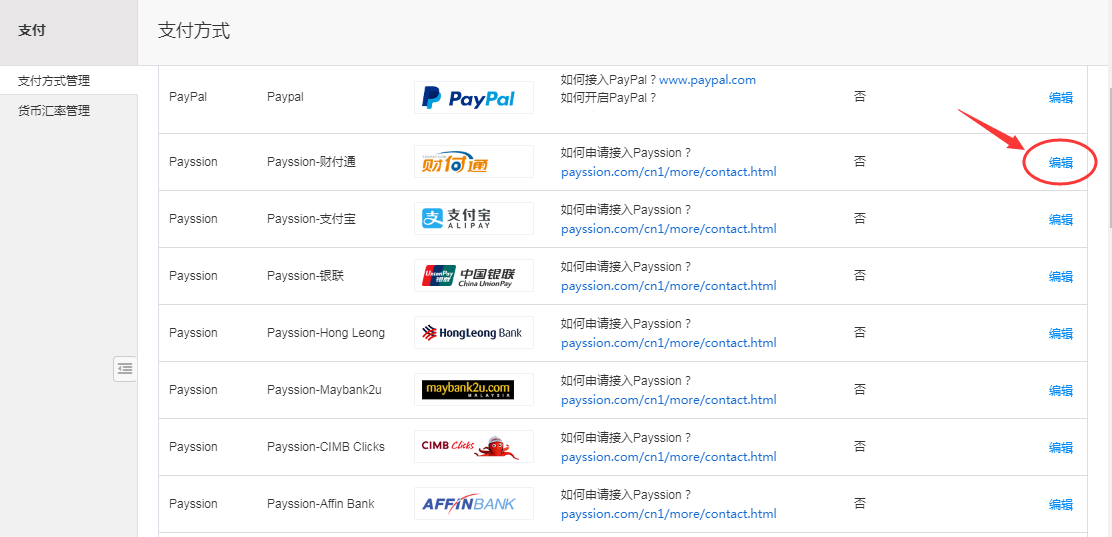This screenshot has height=537, width=1112.
Task: Click the vertical scrollbar on the right
Action: point(1107,150)
